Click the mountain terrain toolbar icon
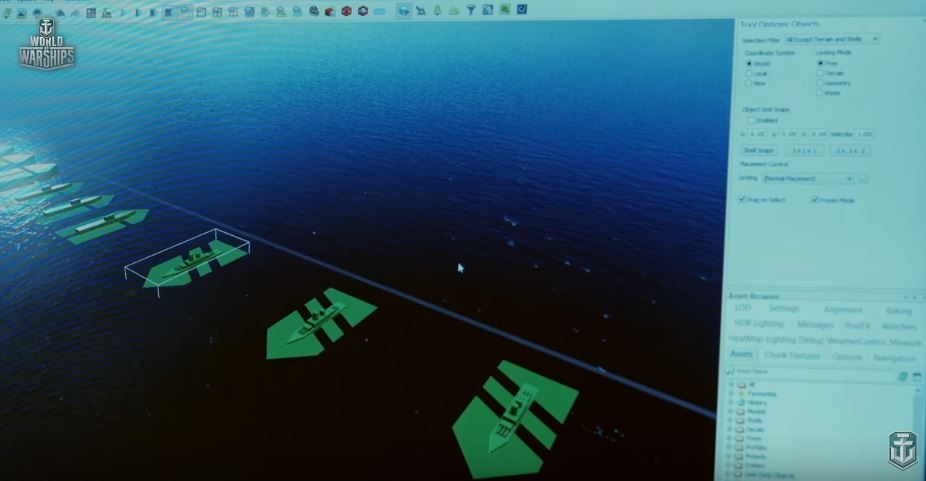Viewport: 926px width, 481px height. point(454,10)
